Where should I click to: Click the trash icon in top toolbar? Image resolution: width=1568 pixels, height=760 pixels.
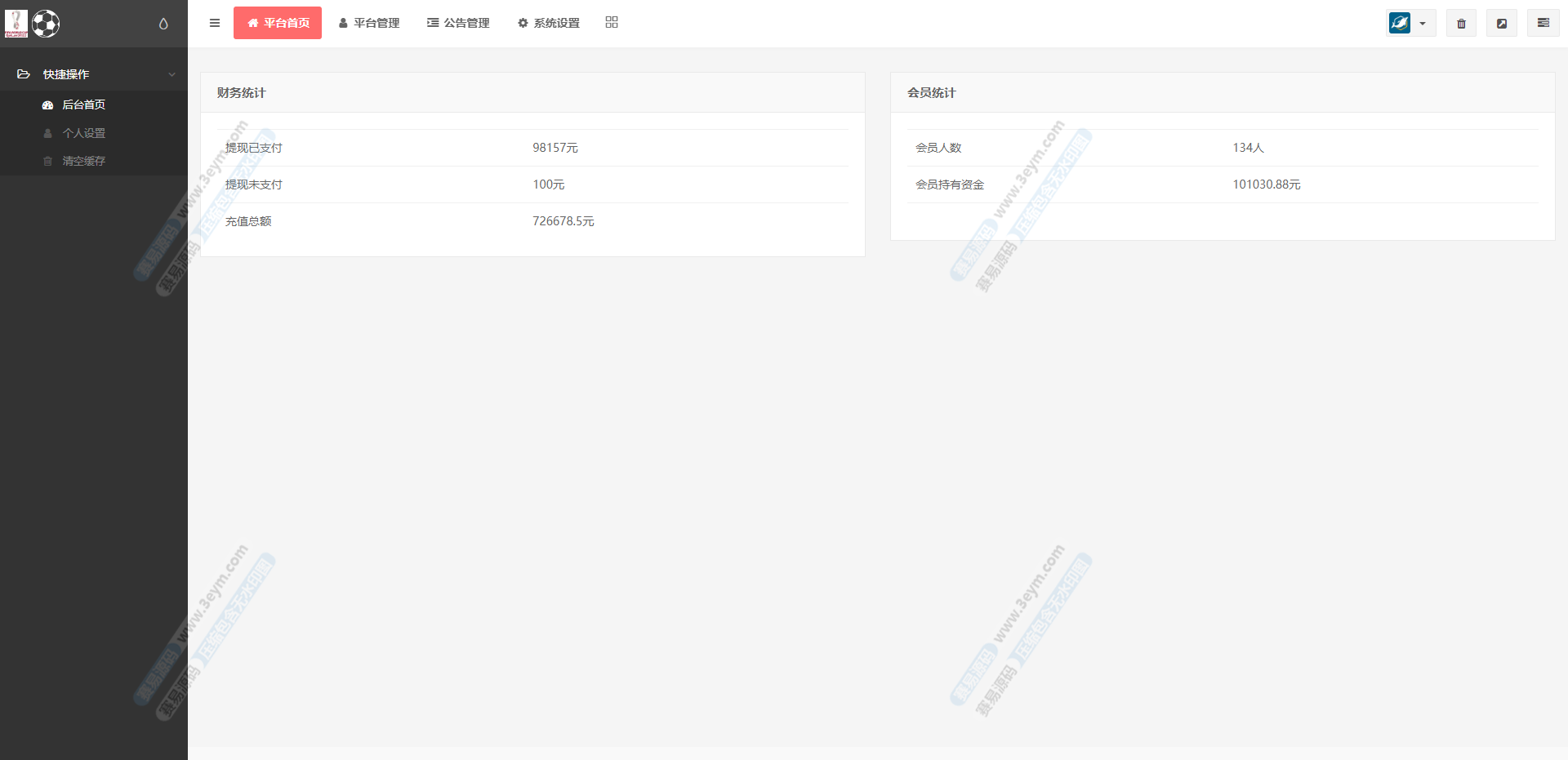(x=1461, y=23)
